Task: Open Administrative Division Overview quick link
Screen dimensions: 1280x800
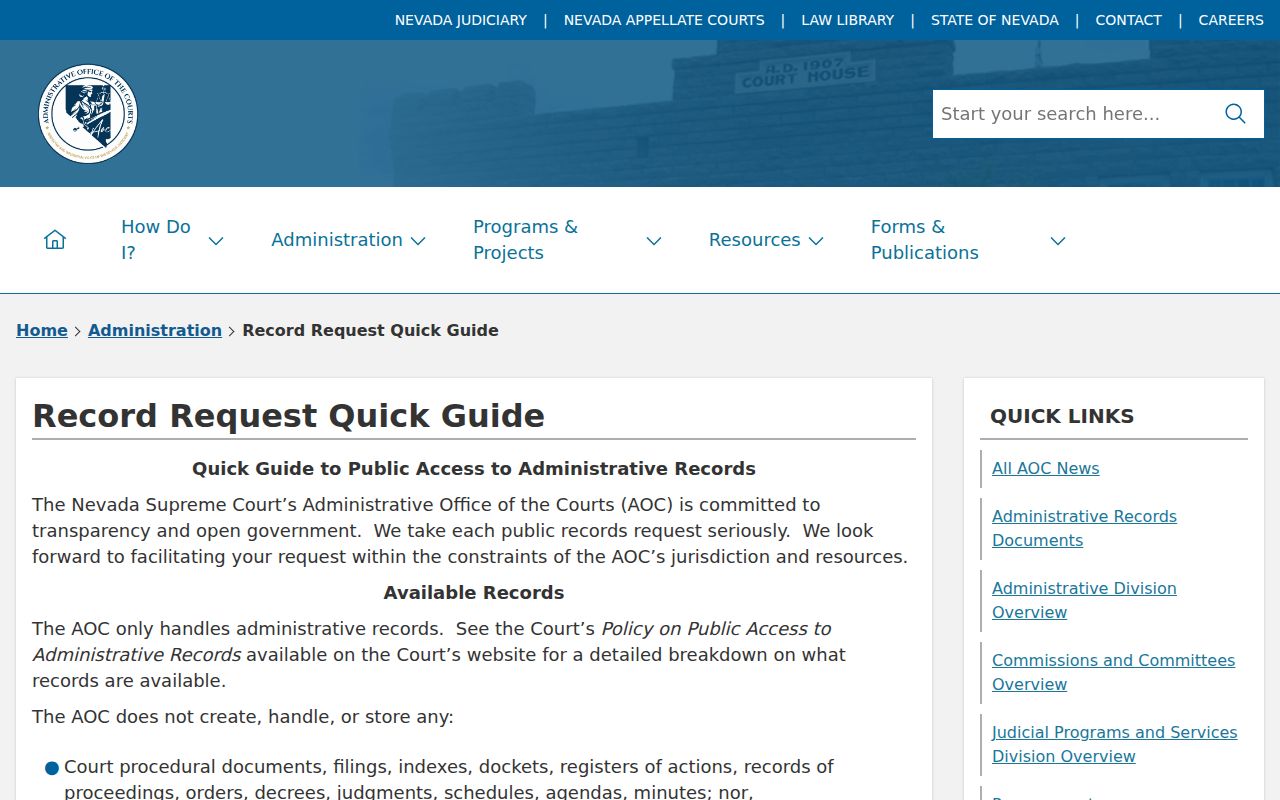Action: (1084, 600)
